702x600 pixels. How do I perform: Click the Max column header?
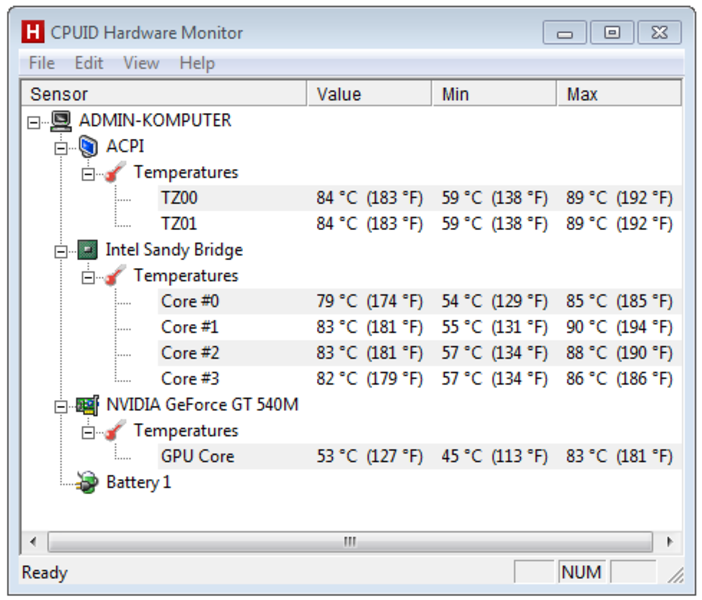[x=619, y=94]
